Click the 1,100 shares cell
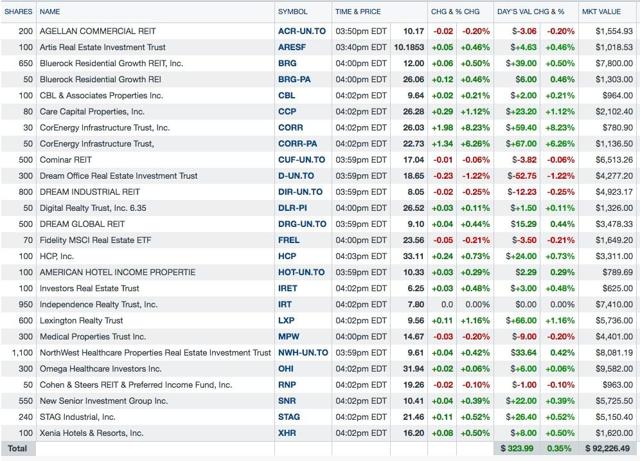The height and width of the screenshot is (461, 640). (x=22, y=353)
